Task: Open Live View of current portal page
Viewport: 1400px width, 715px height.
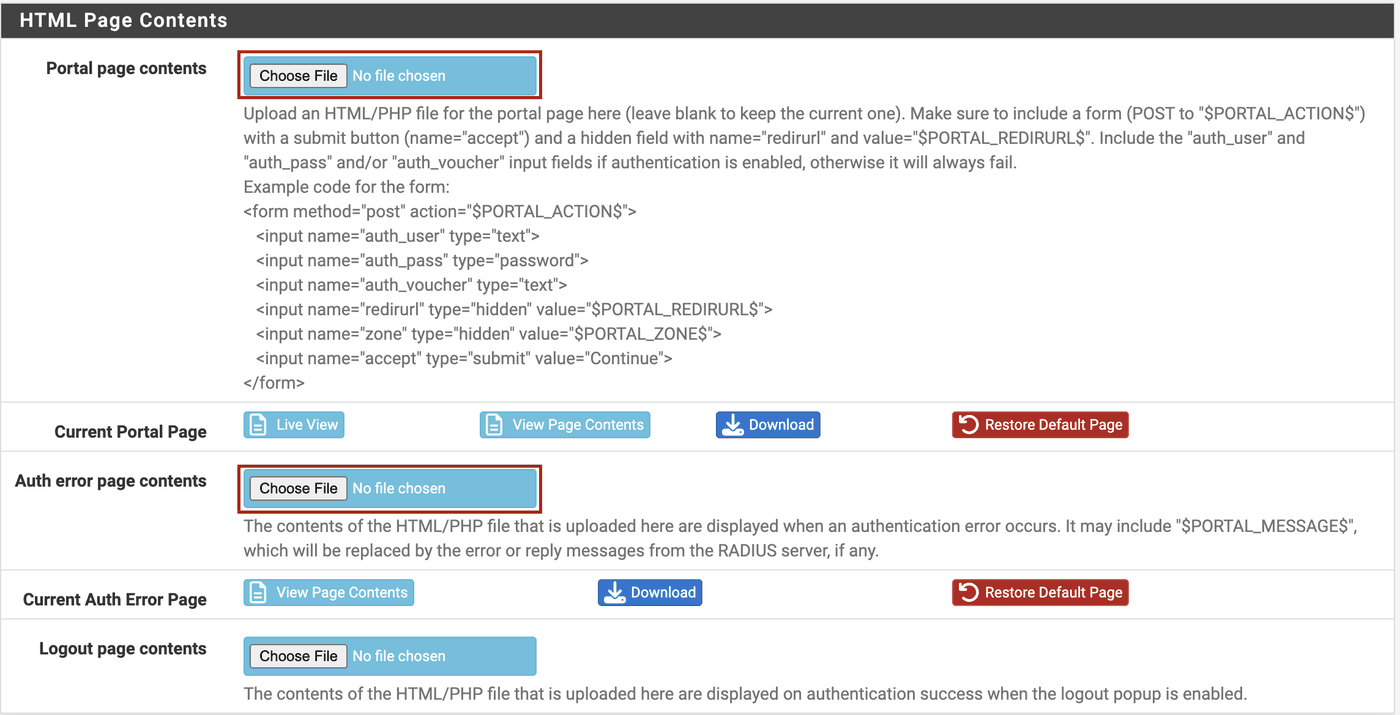Action: coord(294,425)
